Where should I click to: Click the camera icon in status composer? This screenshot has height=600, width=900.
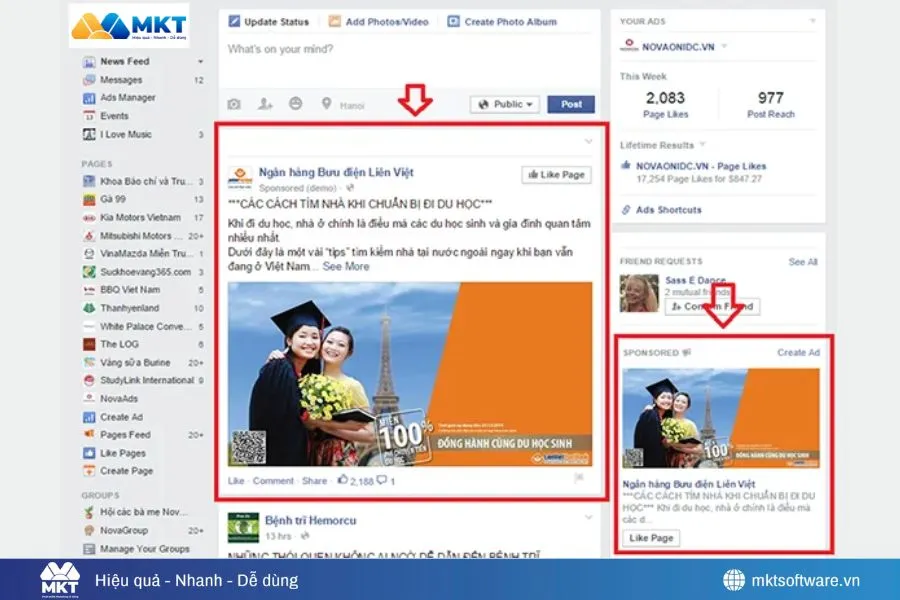[x=234, y=104]
